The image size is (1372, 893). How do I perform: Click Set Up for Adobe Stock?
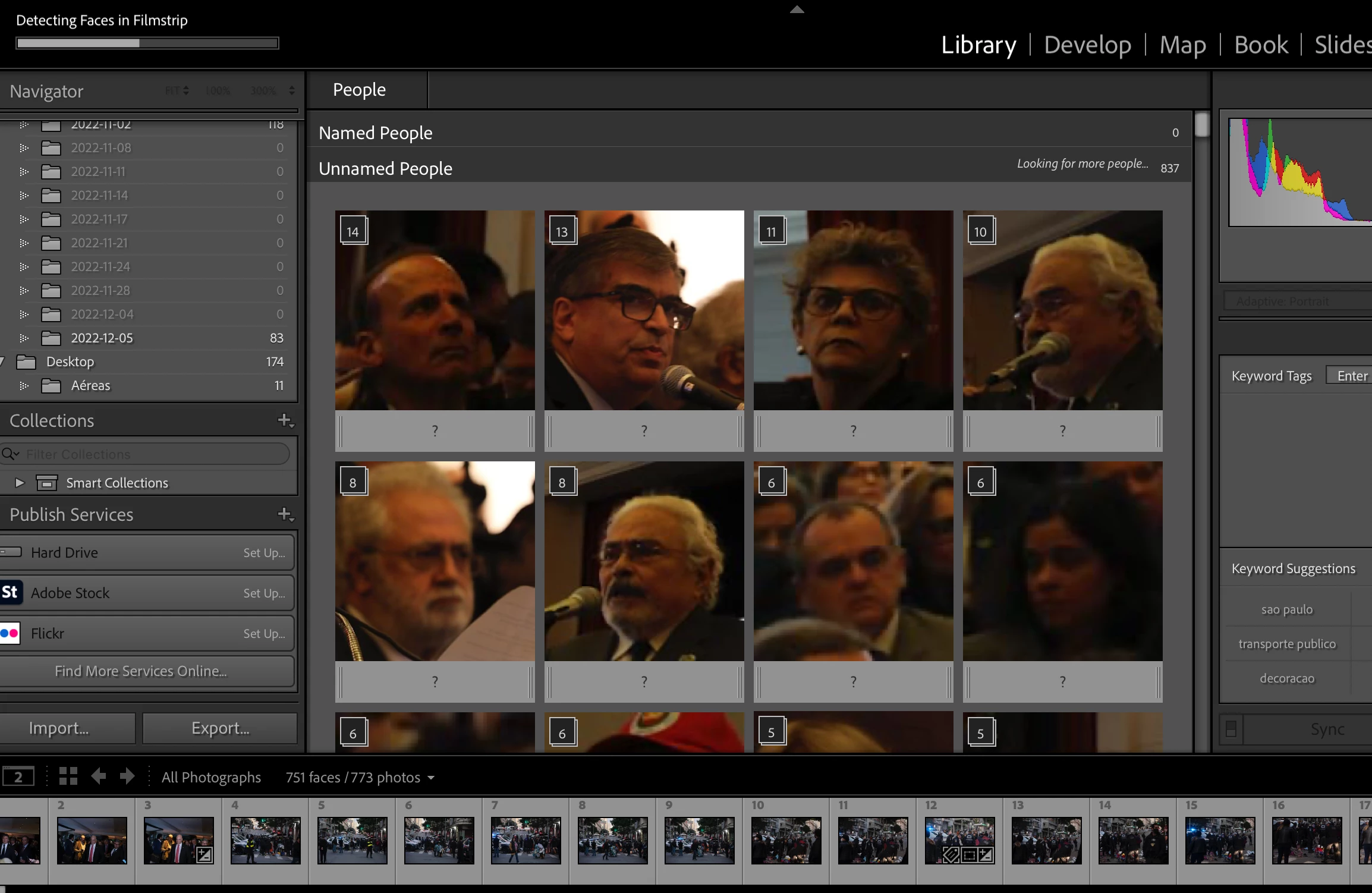coord(264,593)
